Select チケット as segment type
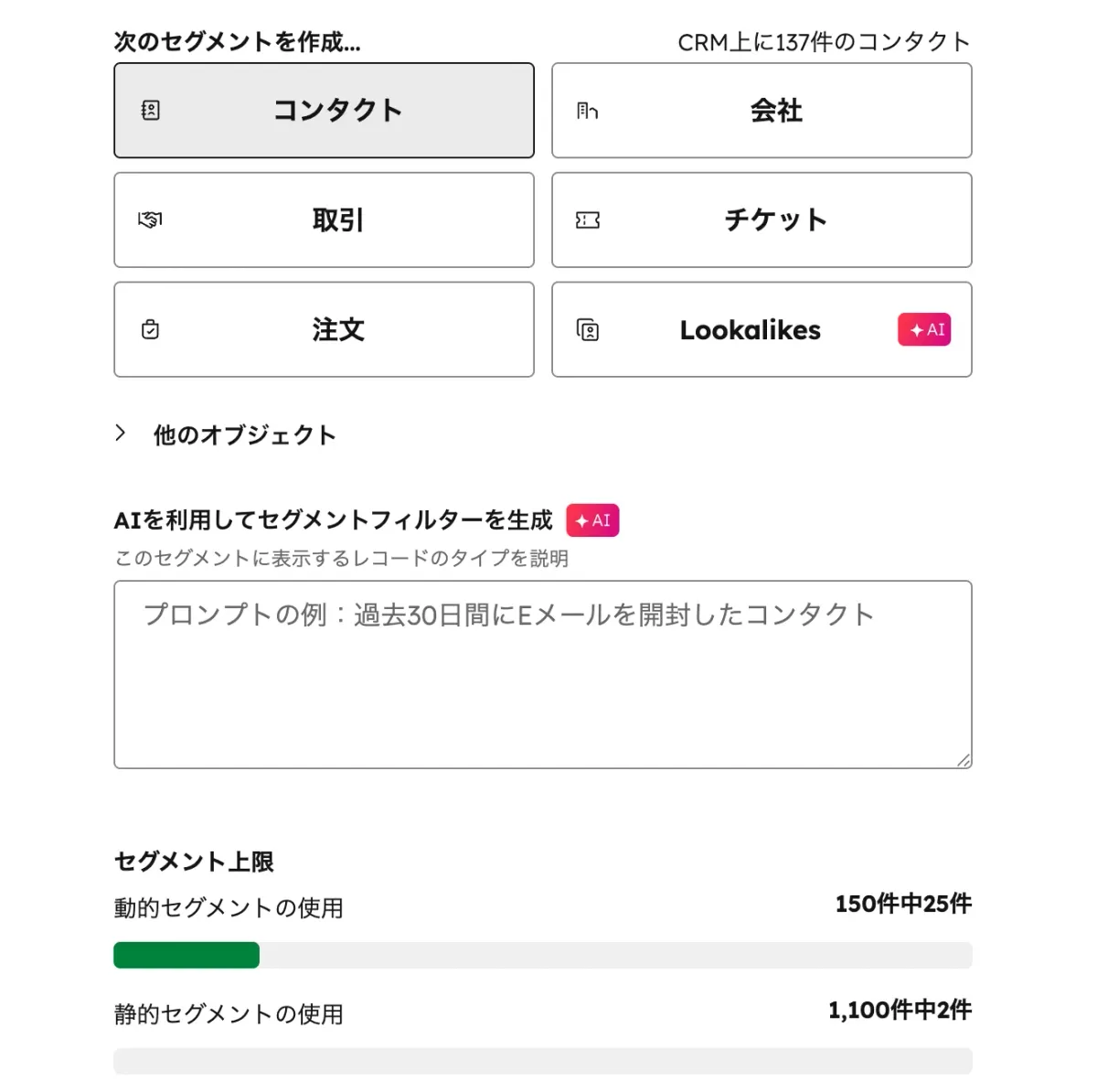 (x=762, y=219)
